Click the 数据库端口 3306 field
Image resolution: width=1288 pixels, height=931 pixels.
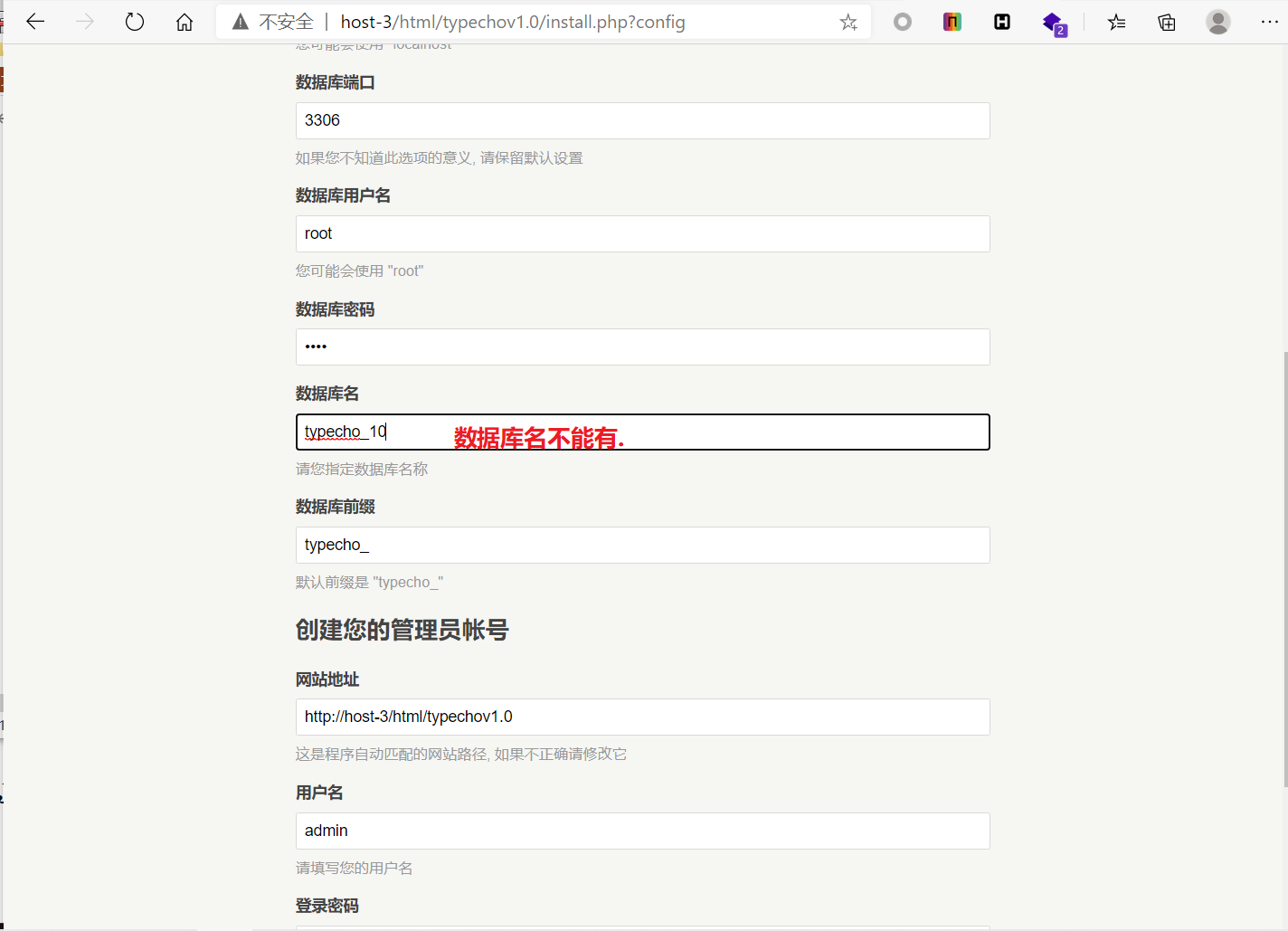tap(642, 120)
